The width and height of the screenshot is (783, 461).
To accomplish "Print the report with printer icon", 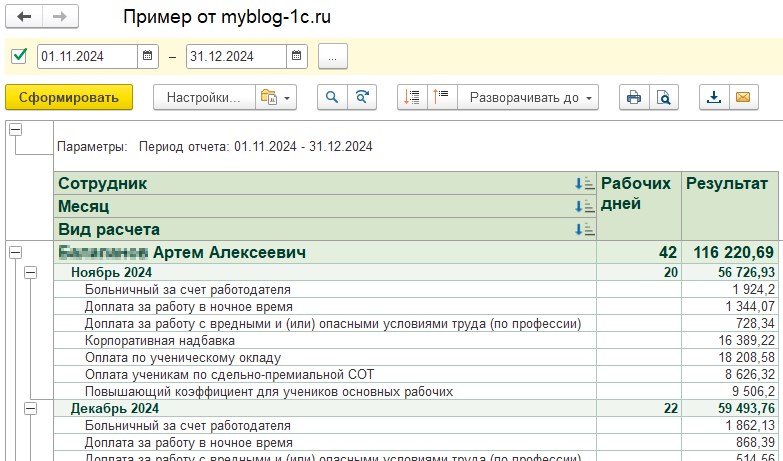I will pyautogui.click(x=634, y=97).
